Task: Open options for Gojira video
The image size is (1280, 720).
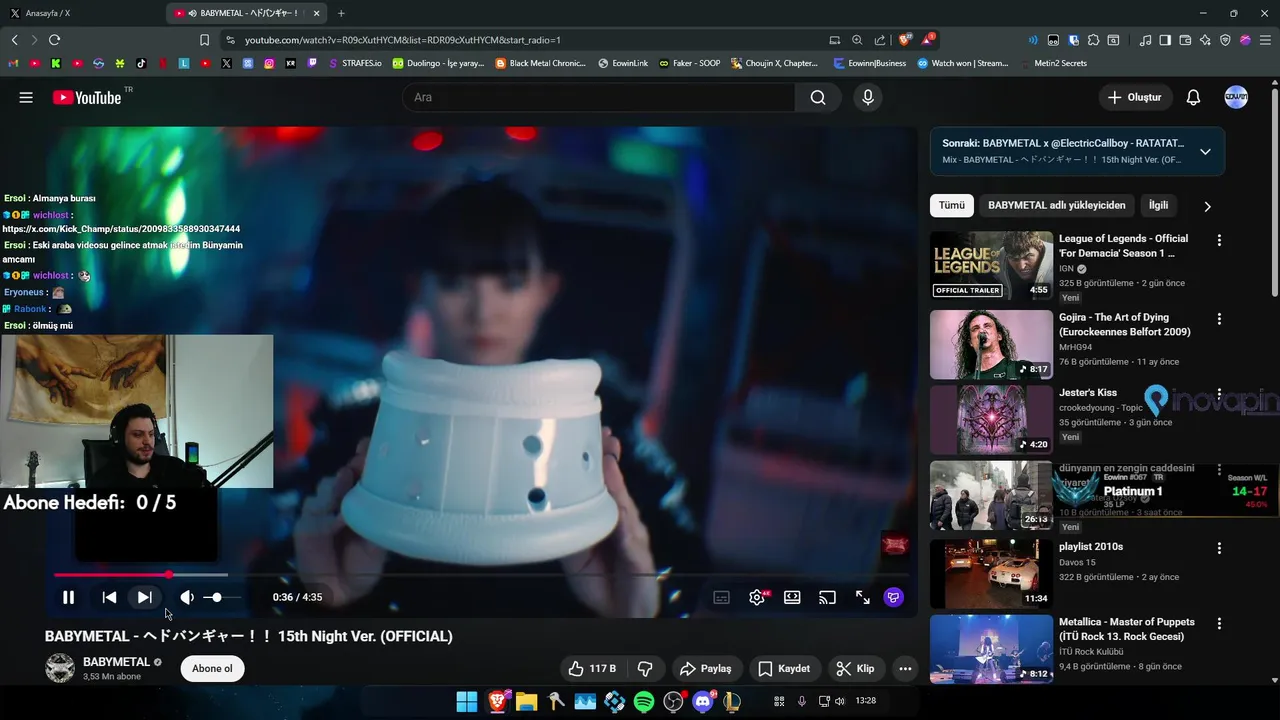Action: [x=1219, y=319]
